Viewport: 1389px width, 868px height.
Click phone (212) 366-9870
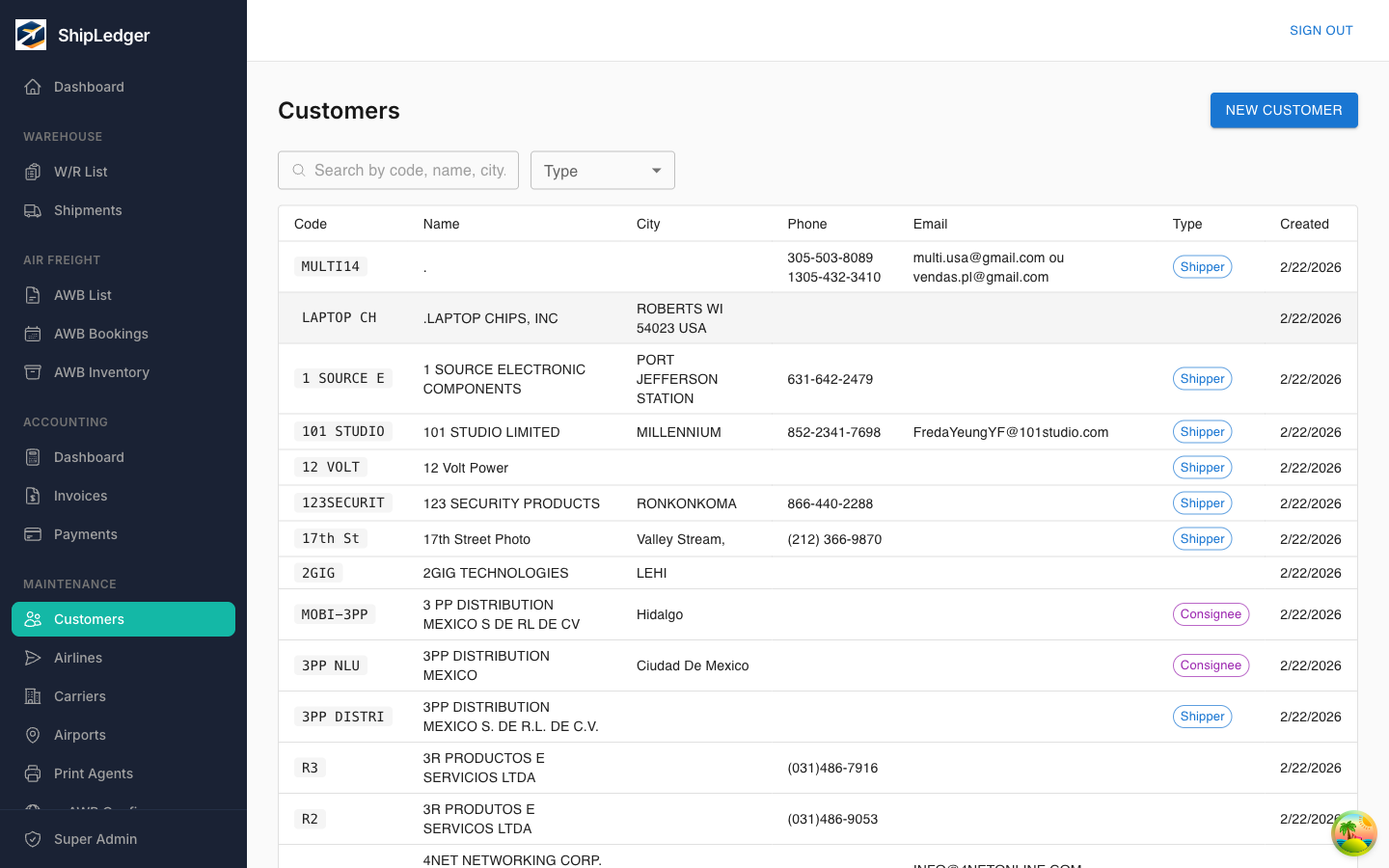pos(834,539)
